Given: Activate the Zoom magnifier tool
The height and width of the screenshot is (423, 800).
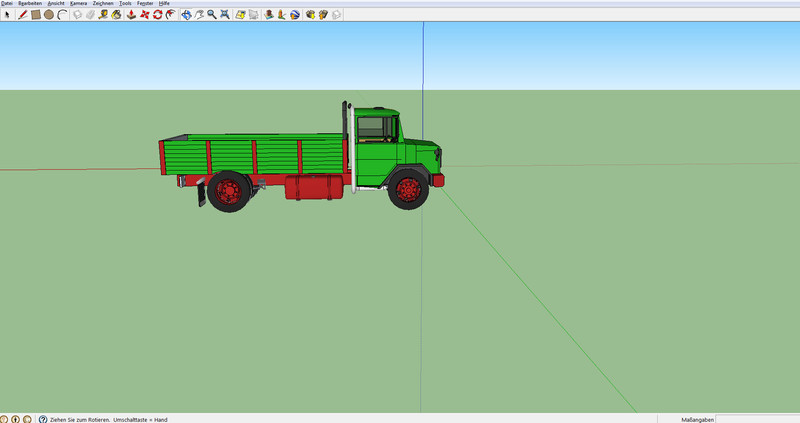Looking at the screenshot, I should pyautogui.click(x=212, y=15).
